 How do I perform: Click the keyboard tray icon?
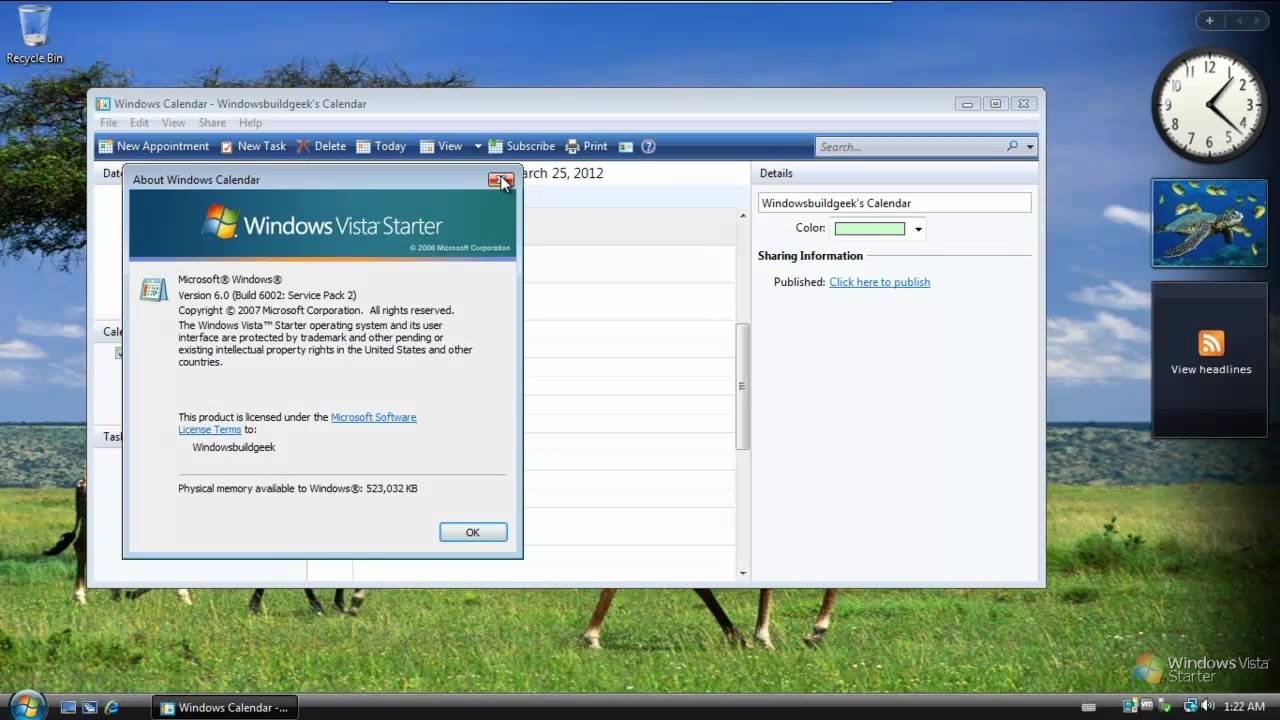1088,707
